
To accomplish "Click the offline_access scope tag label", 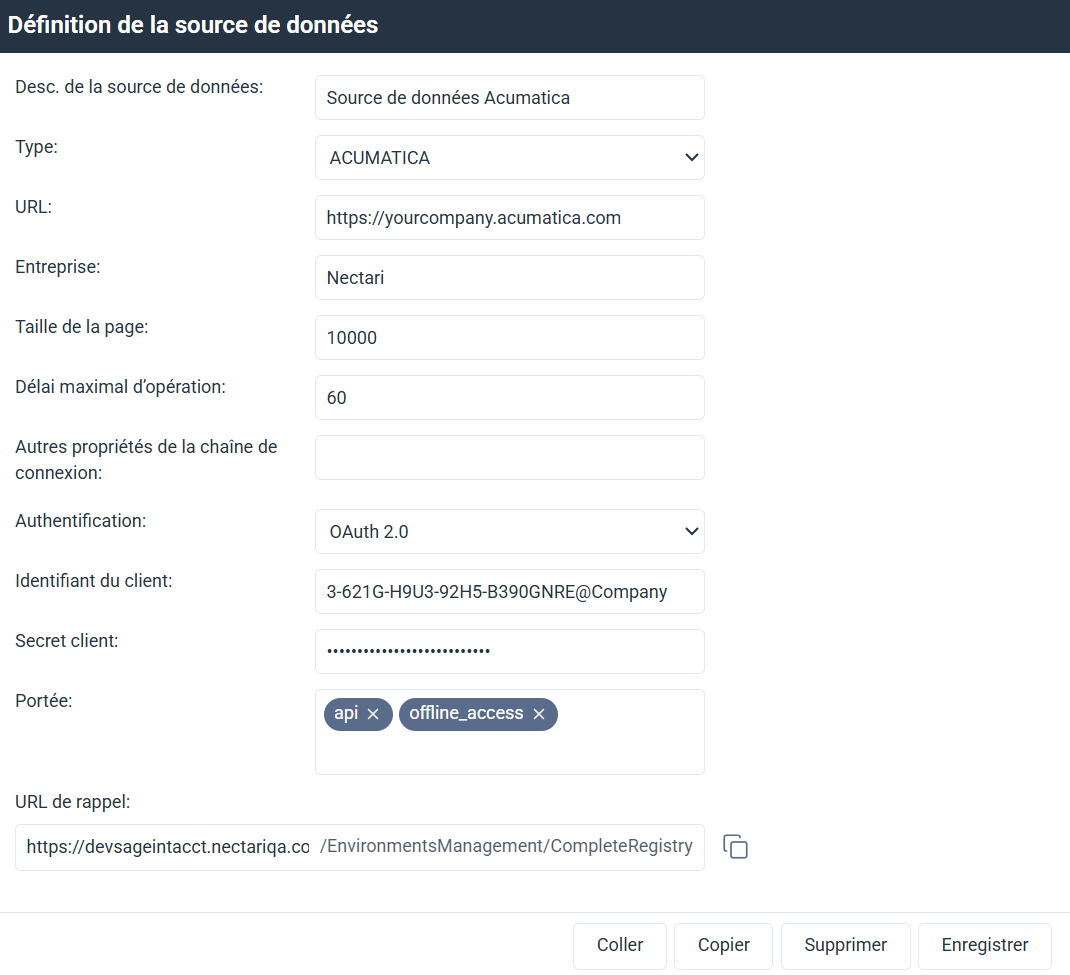I will point(466,713).
